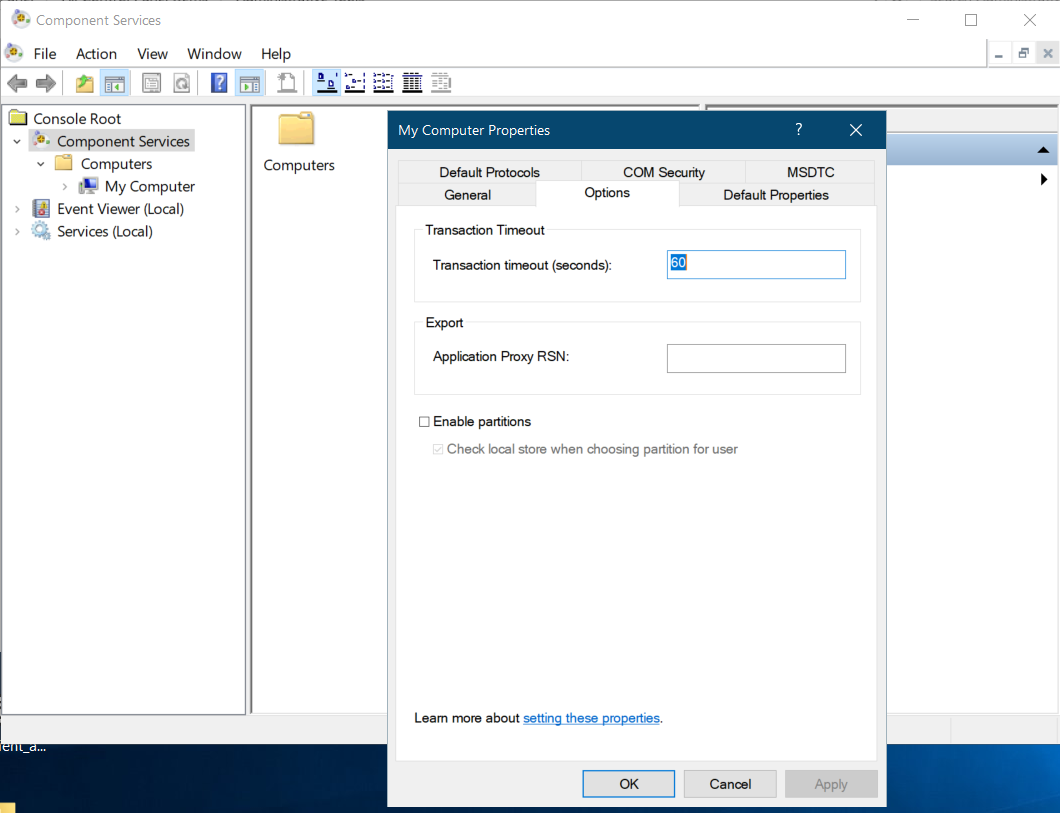Click the Transaction timeout seconds field
Viewport: 1060px width, 813px height.
(756, 264)
